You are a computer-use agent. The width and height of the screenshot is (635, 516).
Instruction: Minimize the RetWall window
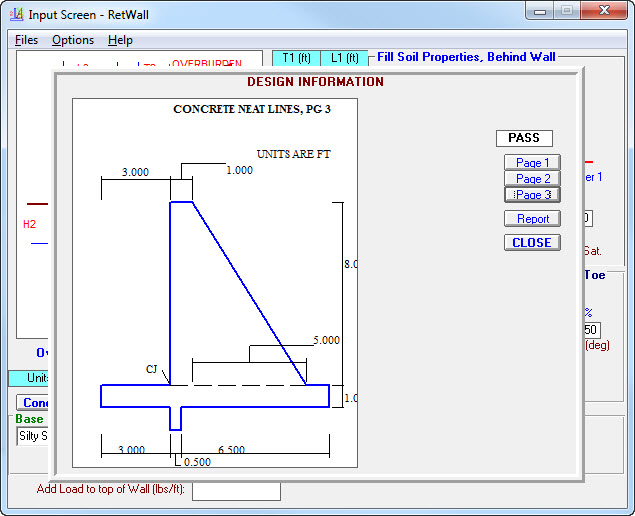pyautogui.click(x=541, y=11)
